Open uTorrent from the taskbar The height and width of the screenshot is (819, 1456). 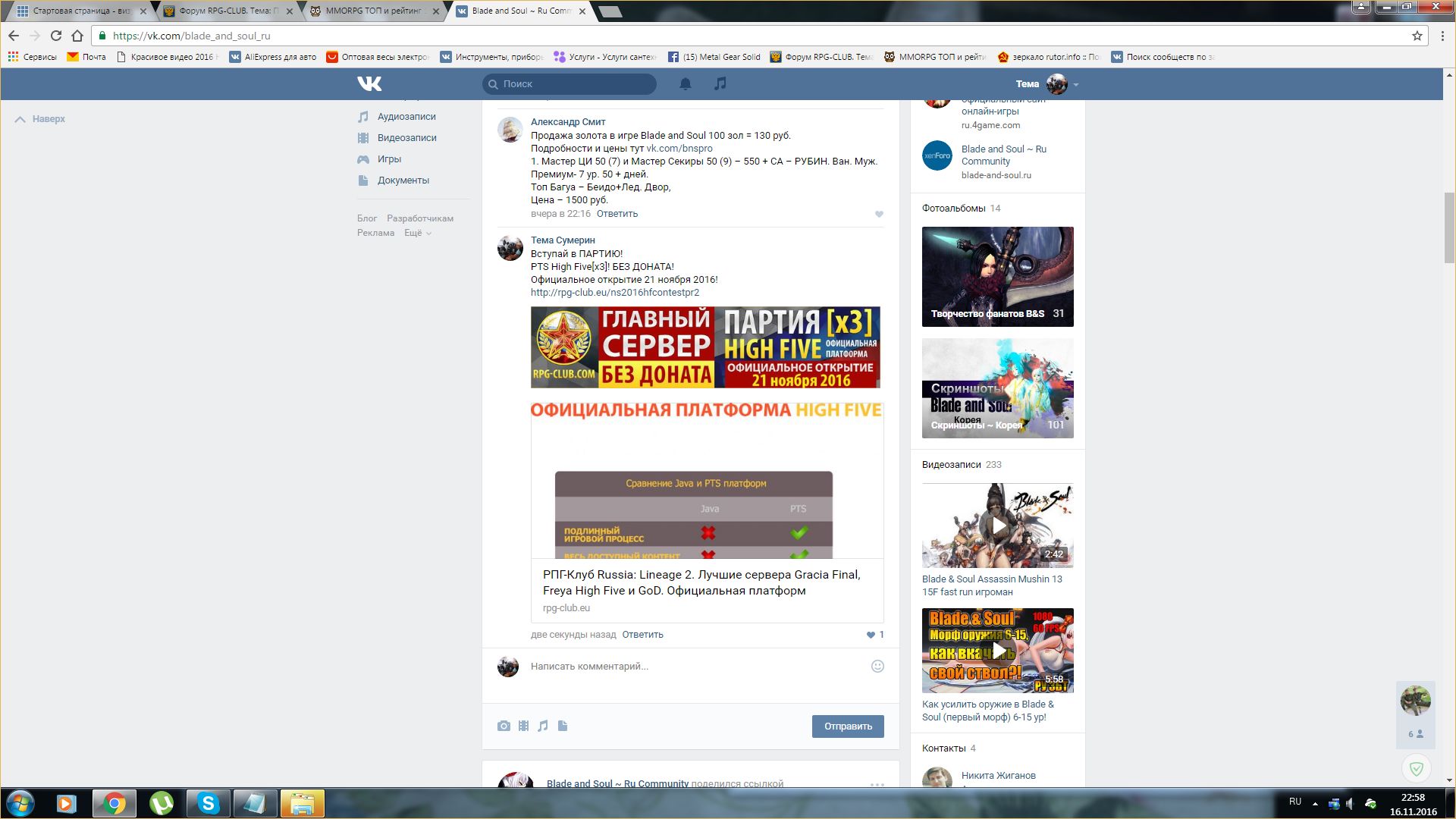pos(161,803)
